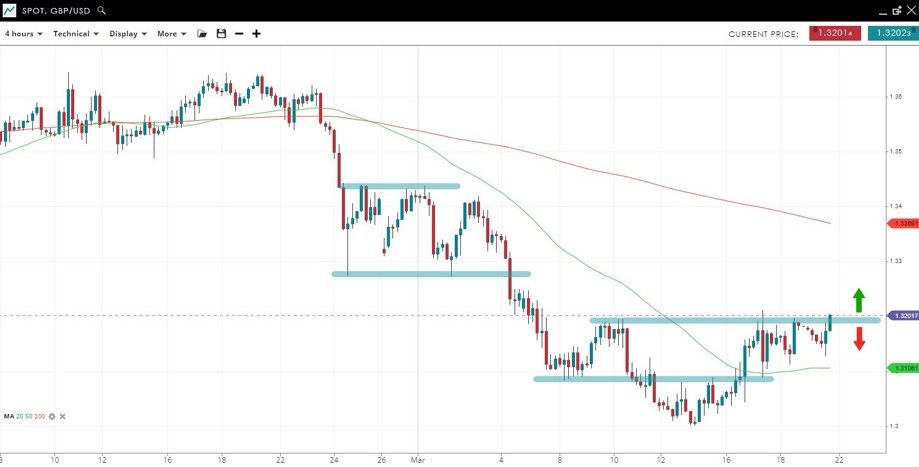Image resolution: width=919 pixels, height=467 pixels.
Task: Select the red 1.3369 MA price label
Action: [x=904, y=223]
